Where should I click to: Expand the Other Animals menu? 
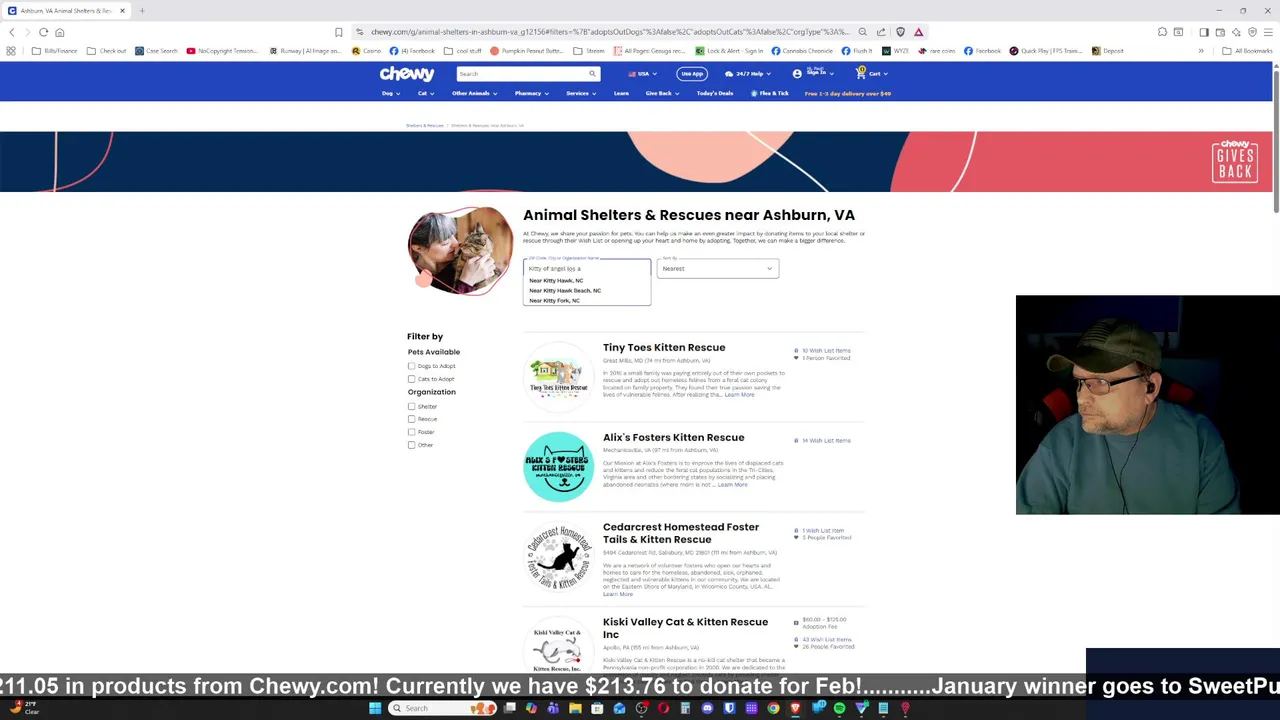click(474, 93)
